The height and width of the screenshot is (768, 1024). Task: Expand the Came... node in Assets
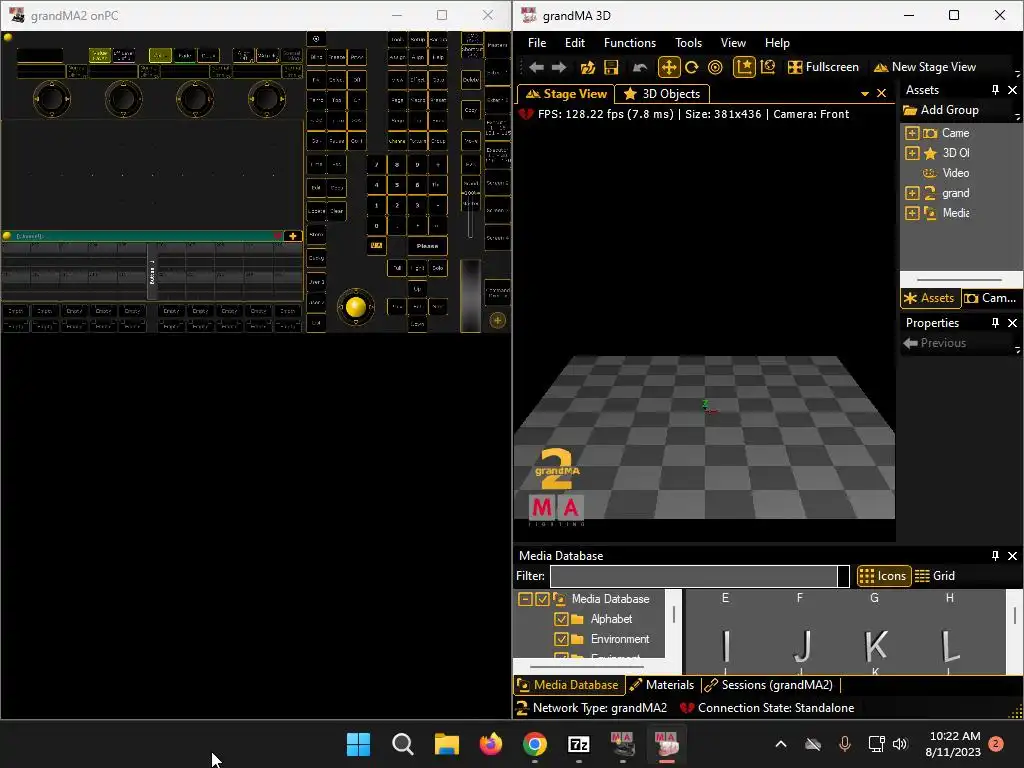point(912,133)
